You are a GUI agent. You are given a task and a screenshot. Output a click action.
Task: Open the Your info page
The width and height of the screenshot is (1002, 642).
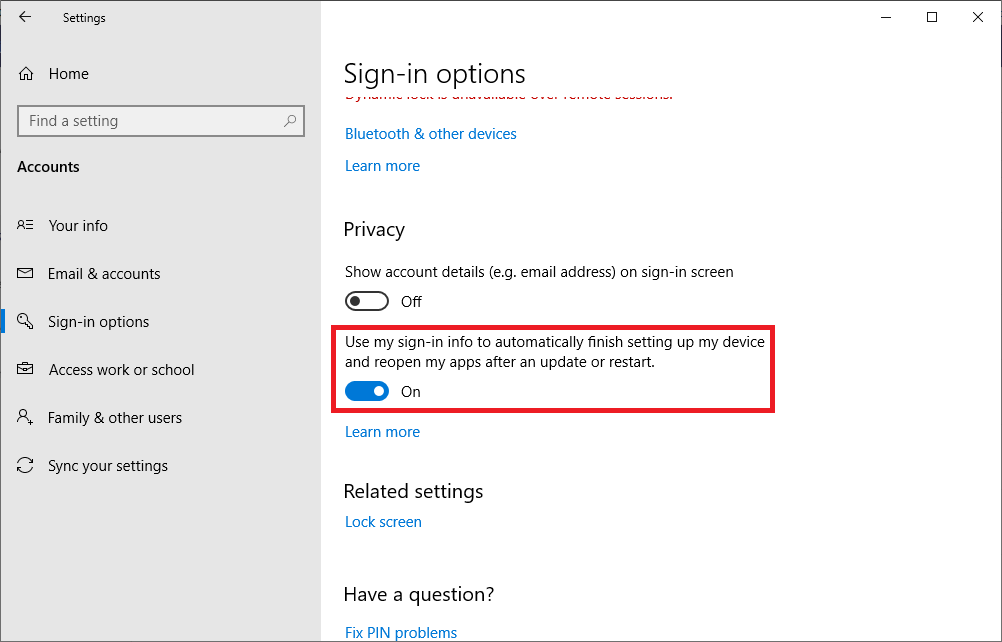point(78,226)
